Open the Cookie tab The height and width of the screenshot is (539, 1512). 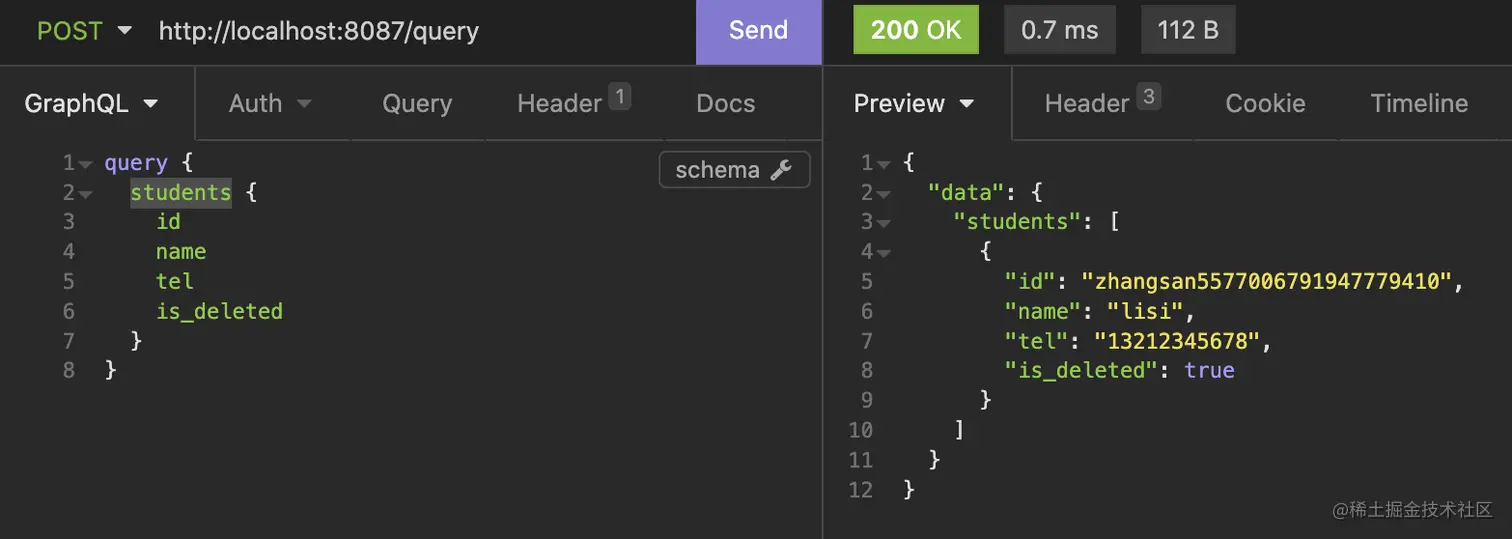(1265, 104)
